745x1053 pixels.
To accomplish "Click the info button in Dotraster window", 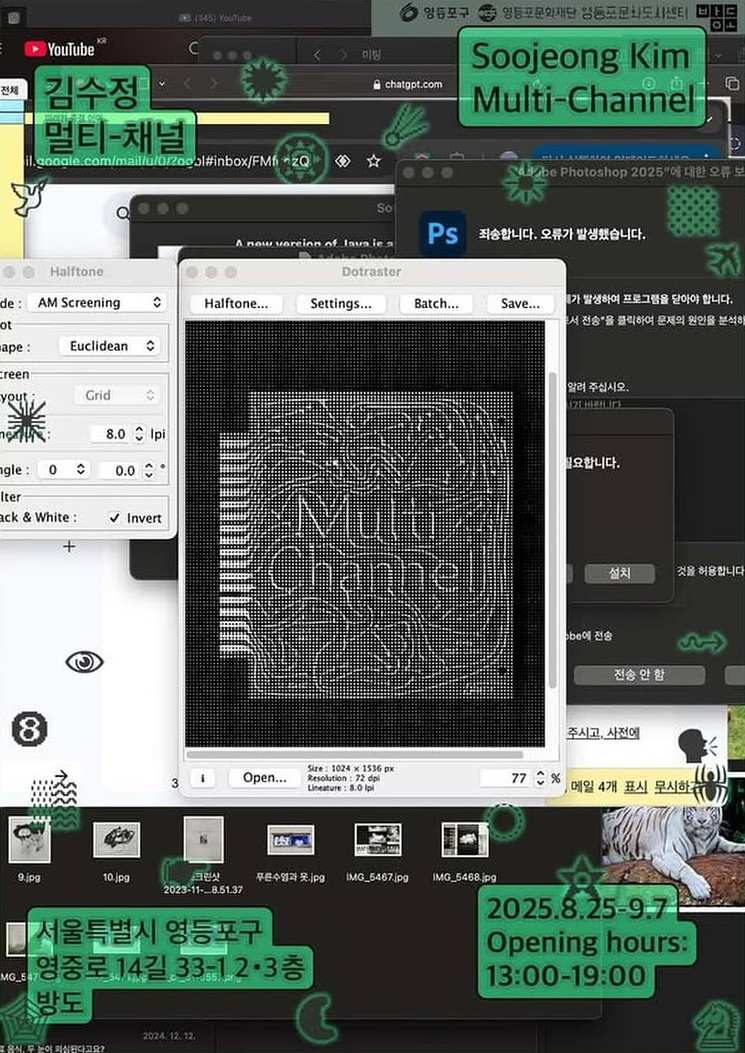I will point(202,778).
